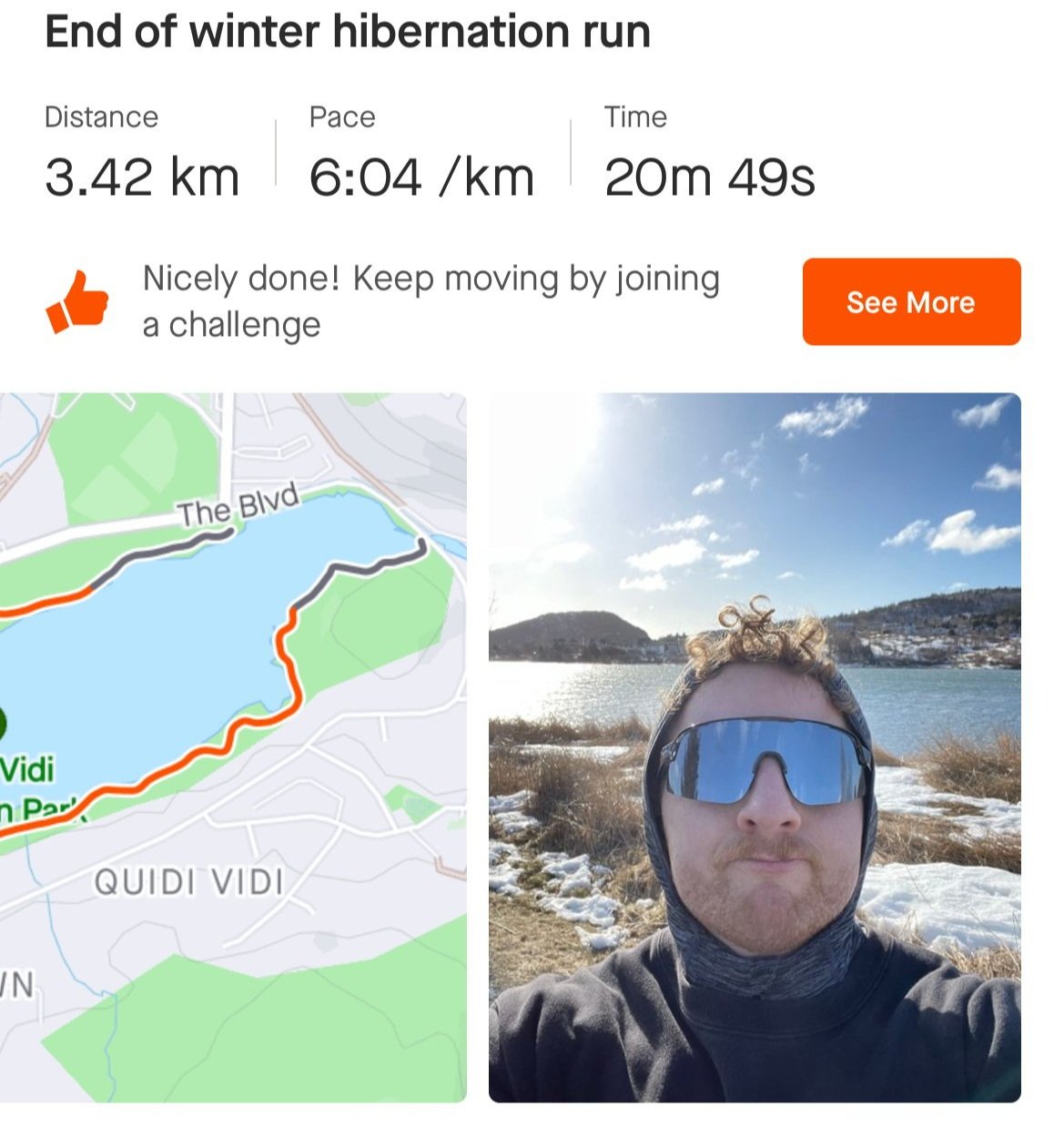Tap the joining a challenge prompt text
1064x1127 pixels.
(431, 301)
